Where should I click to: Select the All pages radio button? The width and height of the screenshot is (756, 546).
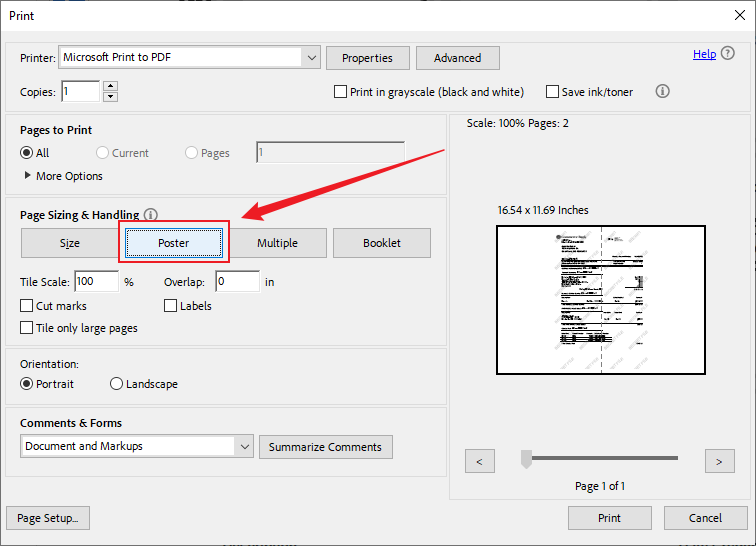27,153
